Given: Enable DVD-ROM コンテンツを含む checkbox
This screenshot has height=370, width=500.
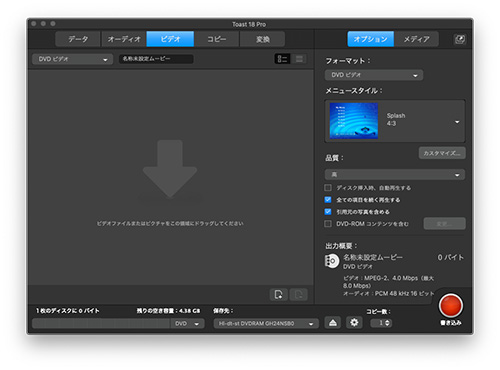Looking at the screenshot, I should [328, 224].
